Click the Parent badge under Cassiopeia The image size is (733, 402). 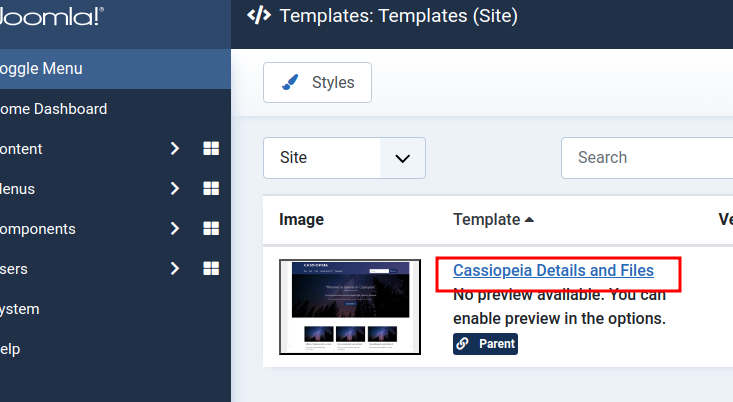485,344
